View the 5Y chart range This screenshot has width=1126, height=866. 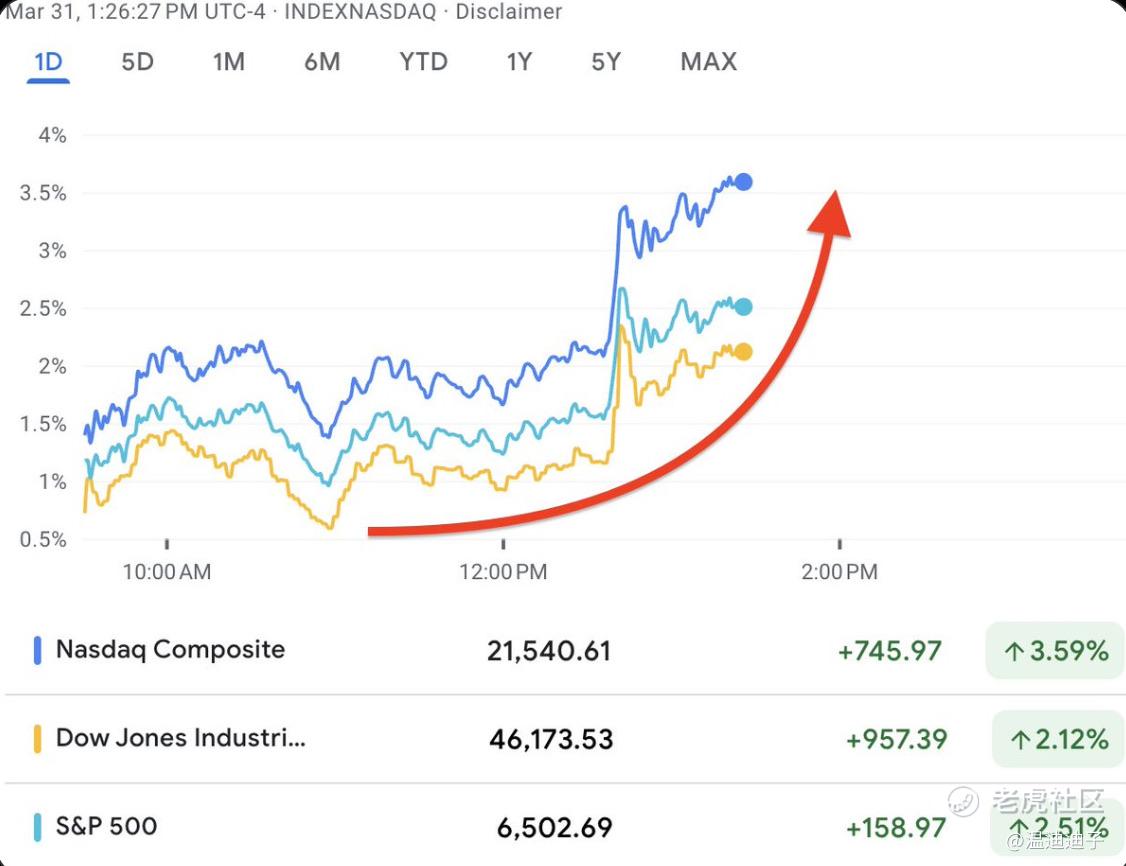coord(605,62)
